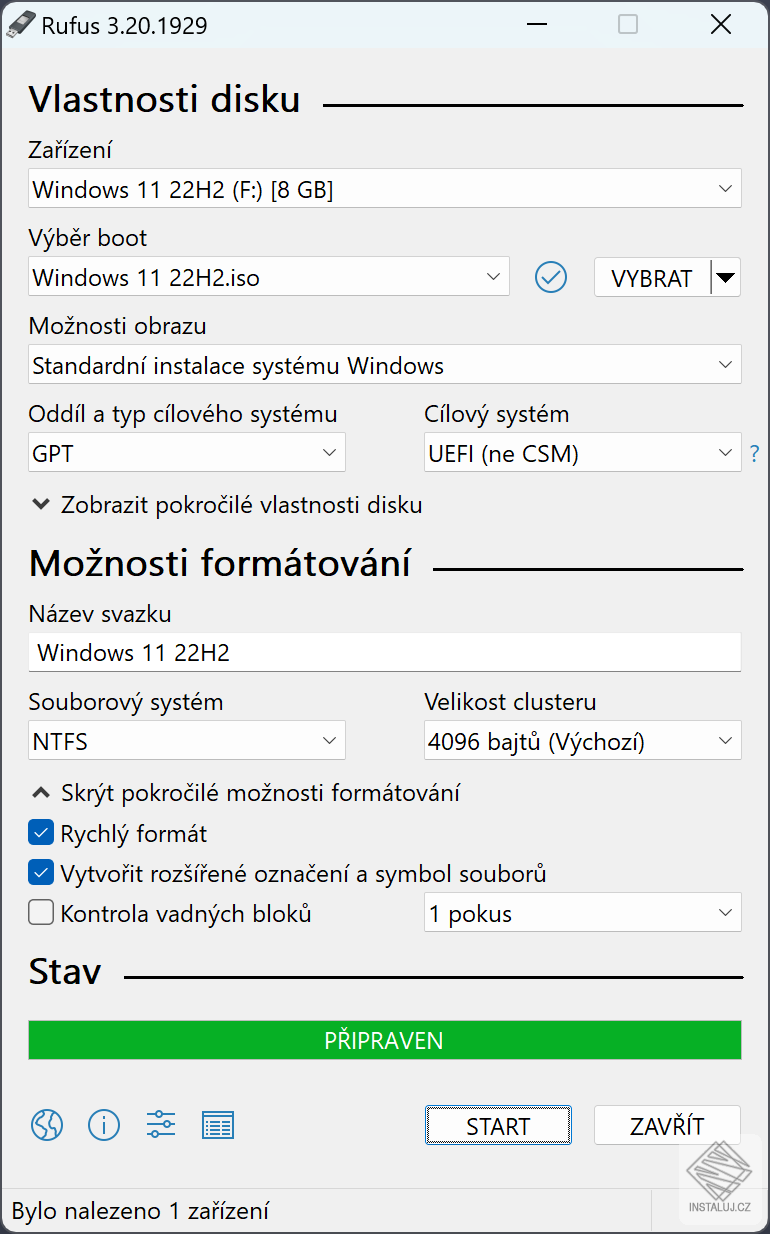Click the ZAVŘÍT button
Image resolution: width=770 pixels, height=1234 pixels.
[667, 1125]
